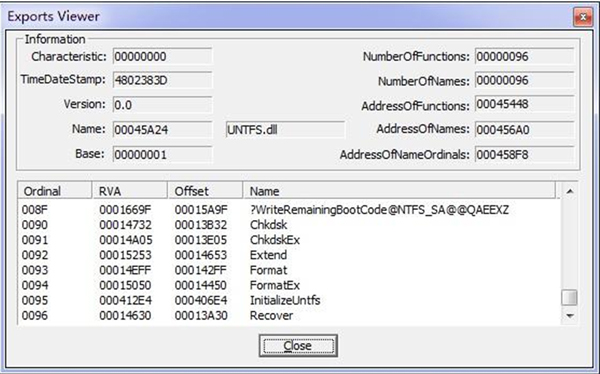
Task: Close the Exports Viewer dialog via Close button
Action: click(x=298, y=346)
